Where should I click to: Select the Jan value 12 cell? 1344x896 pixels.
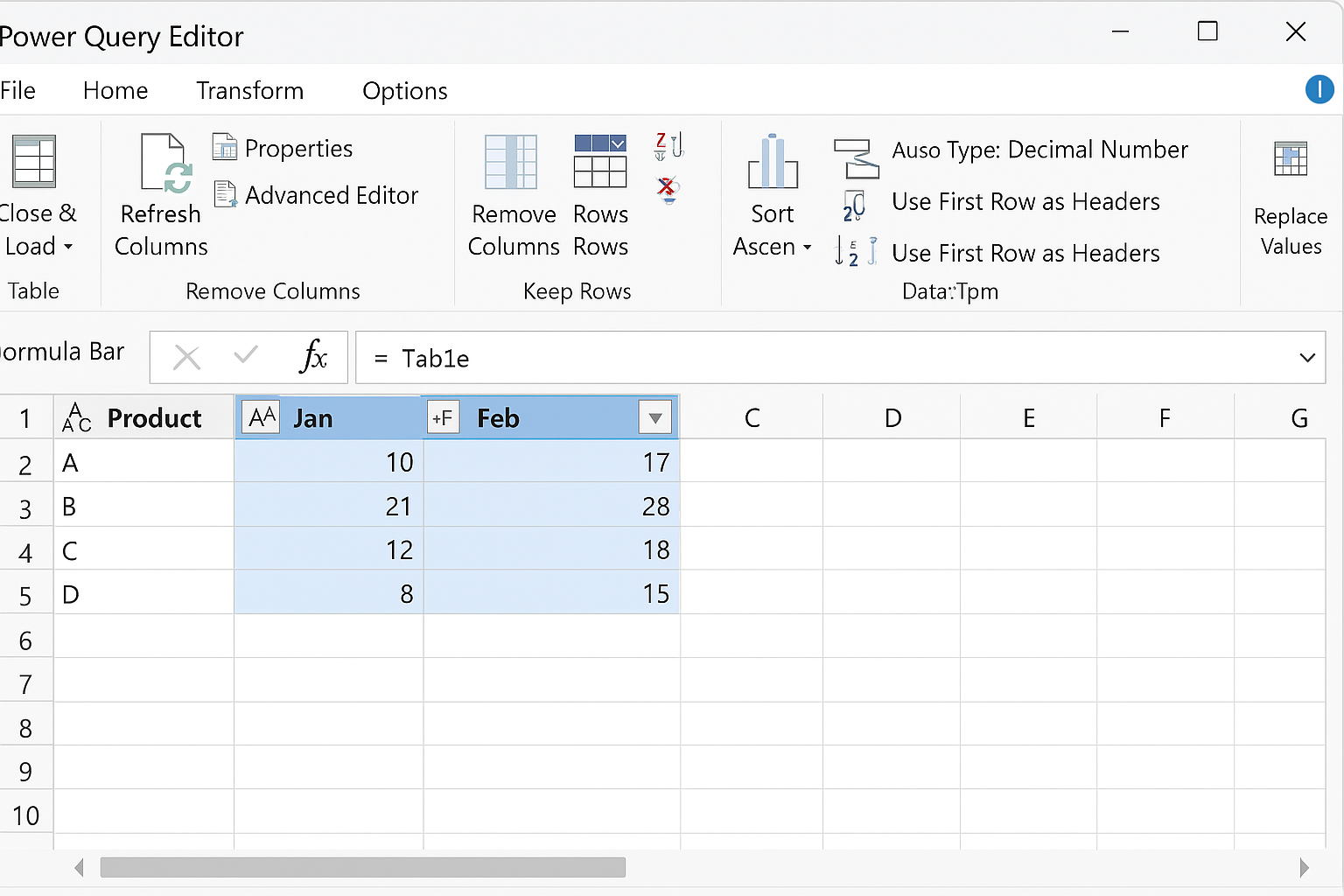click(x=329, y=549)
